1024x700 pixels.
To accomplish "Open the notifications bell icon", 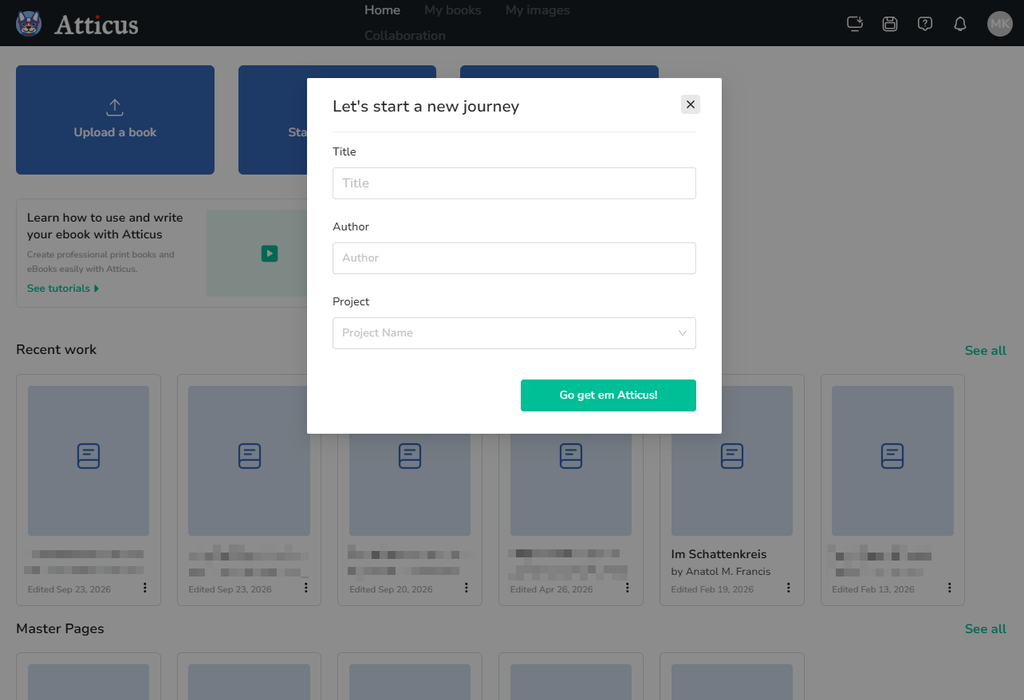I will point(960,24).
